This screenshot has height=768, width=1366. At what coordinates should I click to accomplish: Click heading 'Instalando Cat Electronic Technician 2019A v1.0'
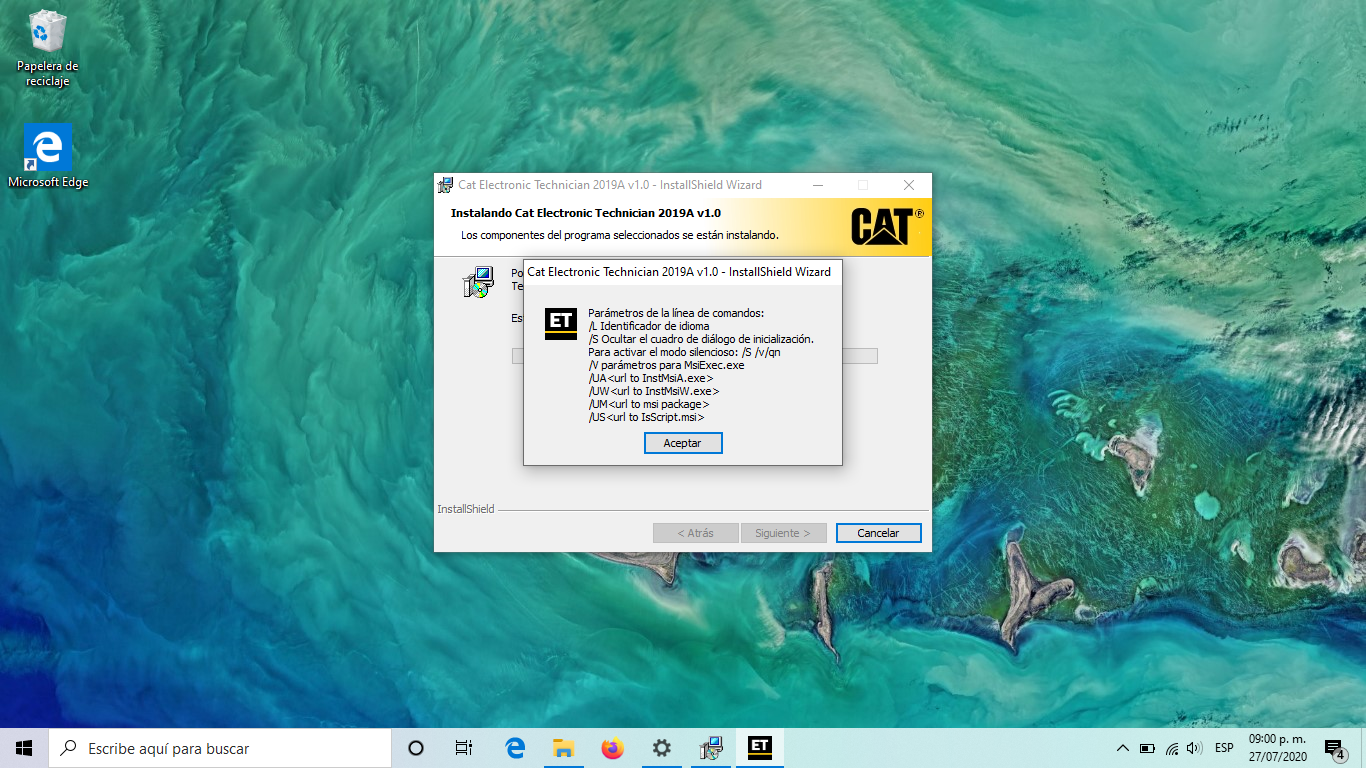(x=586, y=213)
